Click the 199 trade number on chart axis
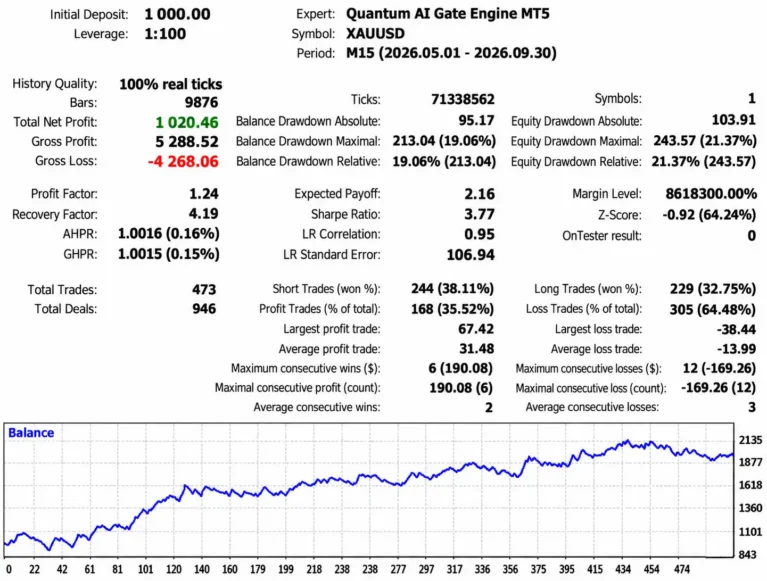This screenshot has width=767, height=581. click(286, 569)
